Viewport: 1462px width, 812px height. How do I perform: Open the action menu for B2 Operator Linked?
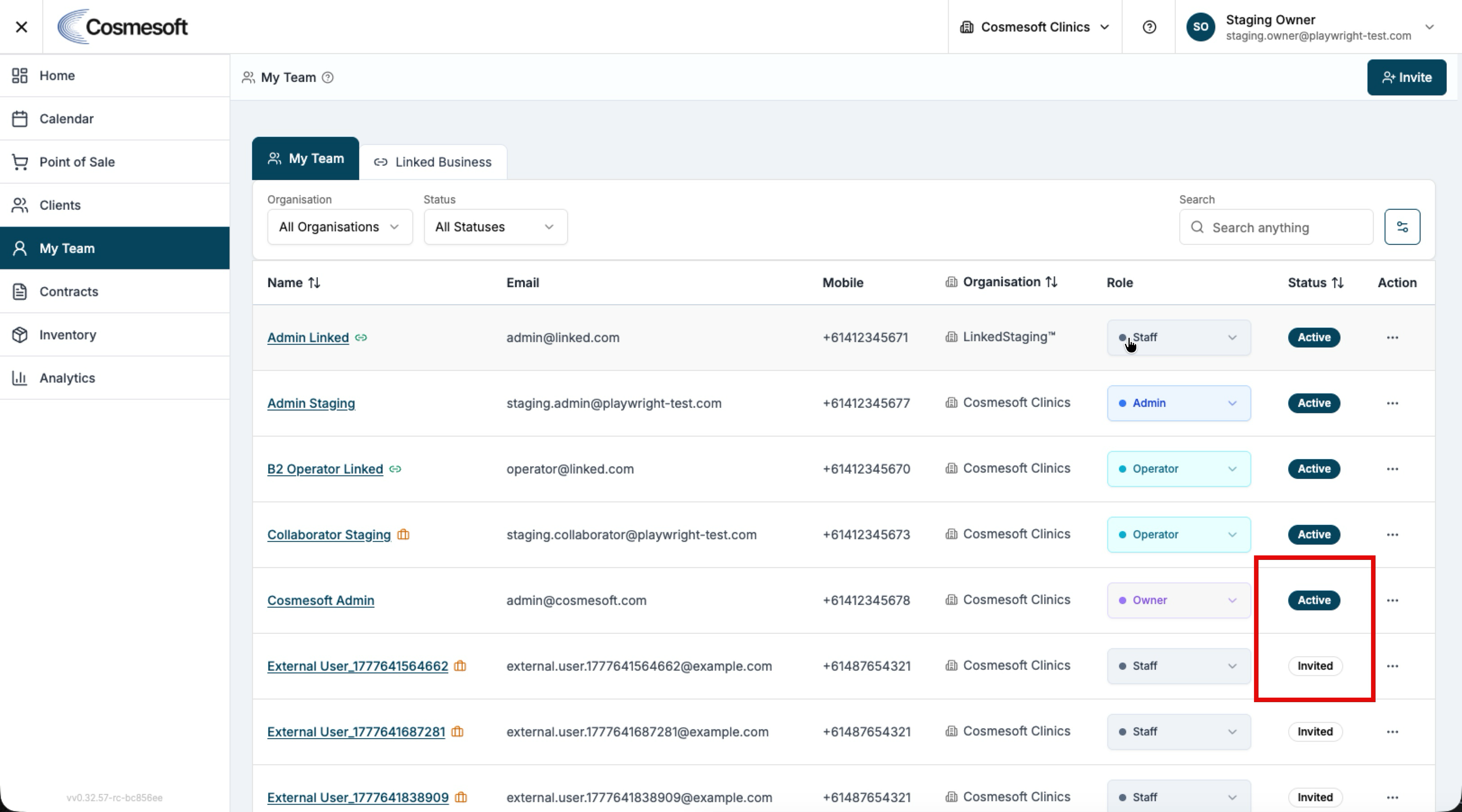point(1392,469)
